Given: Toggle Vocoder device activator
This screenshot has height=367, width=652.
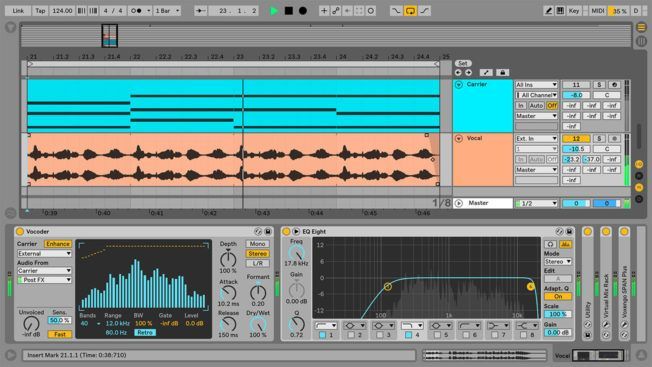Looking at the screenshot, I should coord(20,232).
